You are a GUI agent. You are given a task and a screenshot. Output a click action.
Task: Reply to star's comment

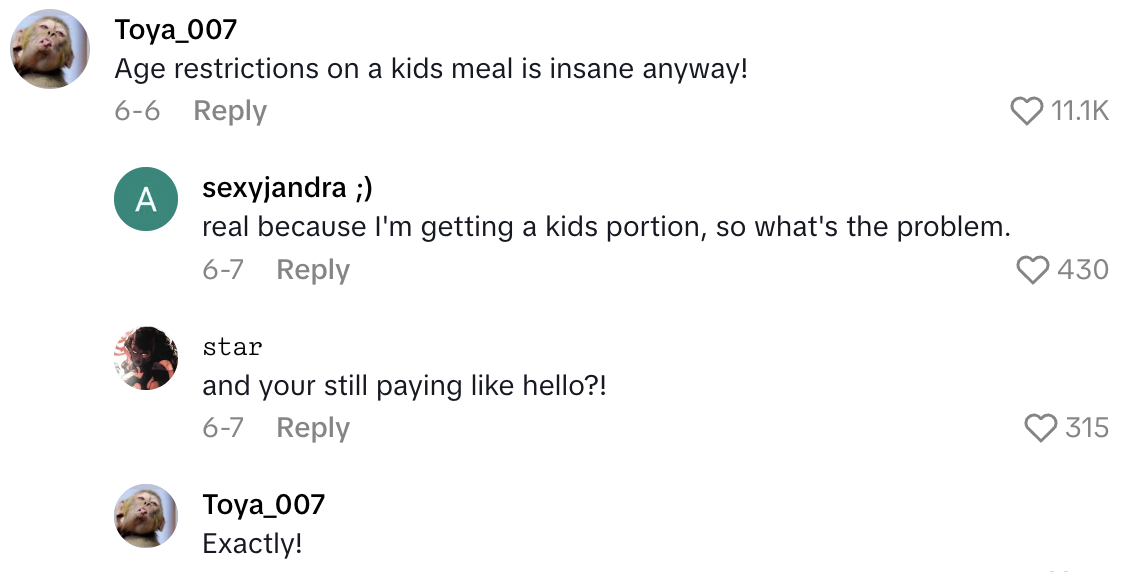[313, 428]
